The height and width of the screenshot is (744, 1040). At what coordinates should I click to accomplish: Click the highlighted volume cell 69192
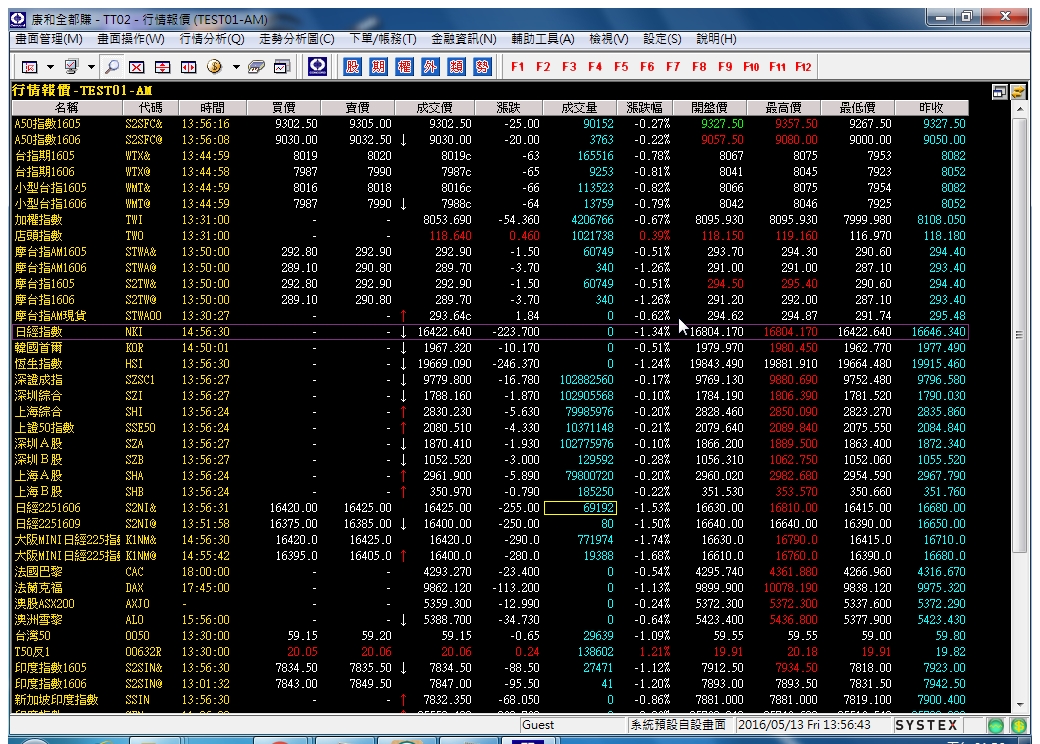[580, 508]
